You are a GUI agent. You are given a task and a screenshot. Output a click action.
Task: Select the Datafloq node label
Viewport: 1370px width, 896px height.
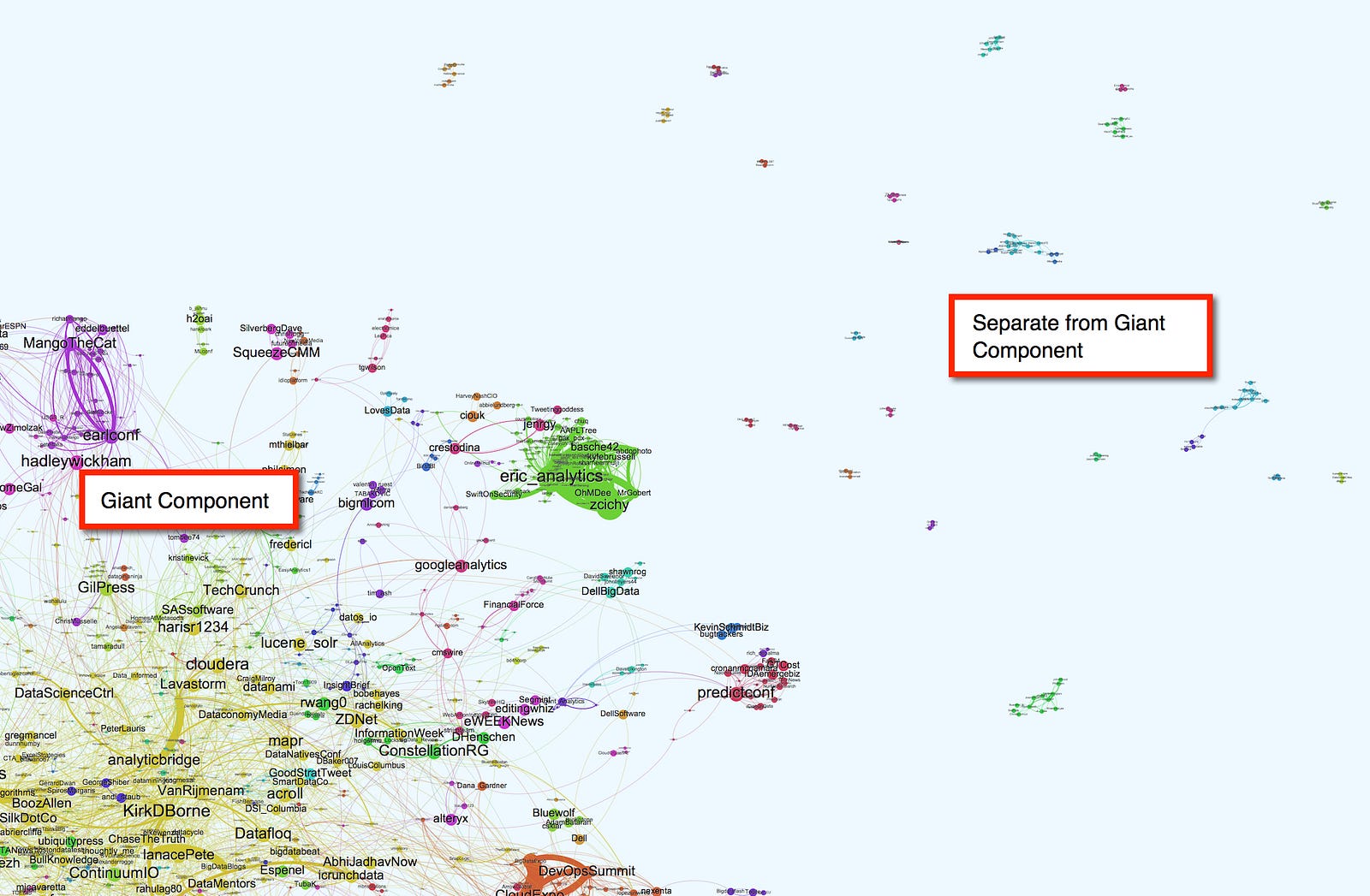point(263,834)
